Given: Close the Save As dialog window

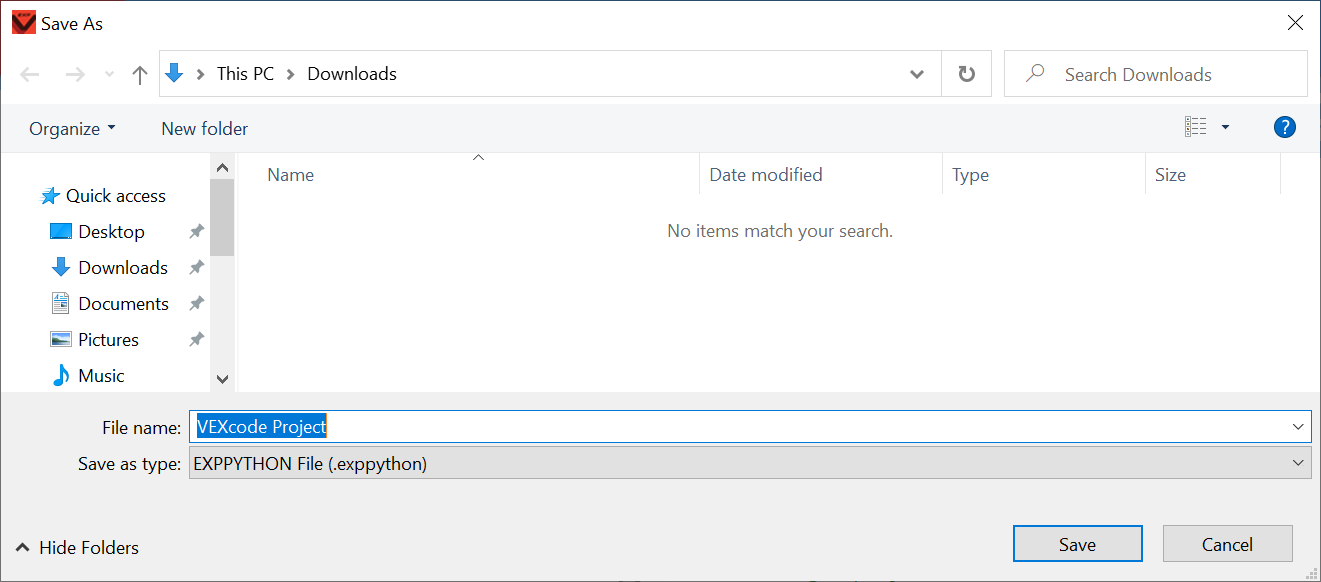Looking at the screenshot, I should [x=1295, y=22].
